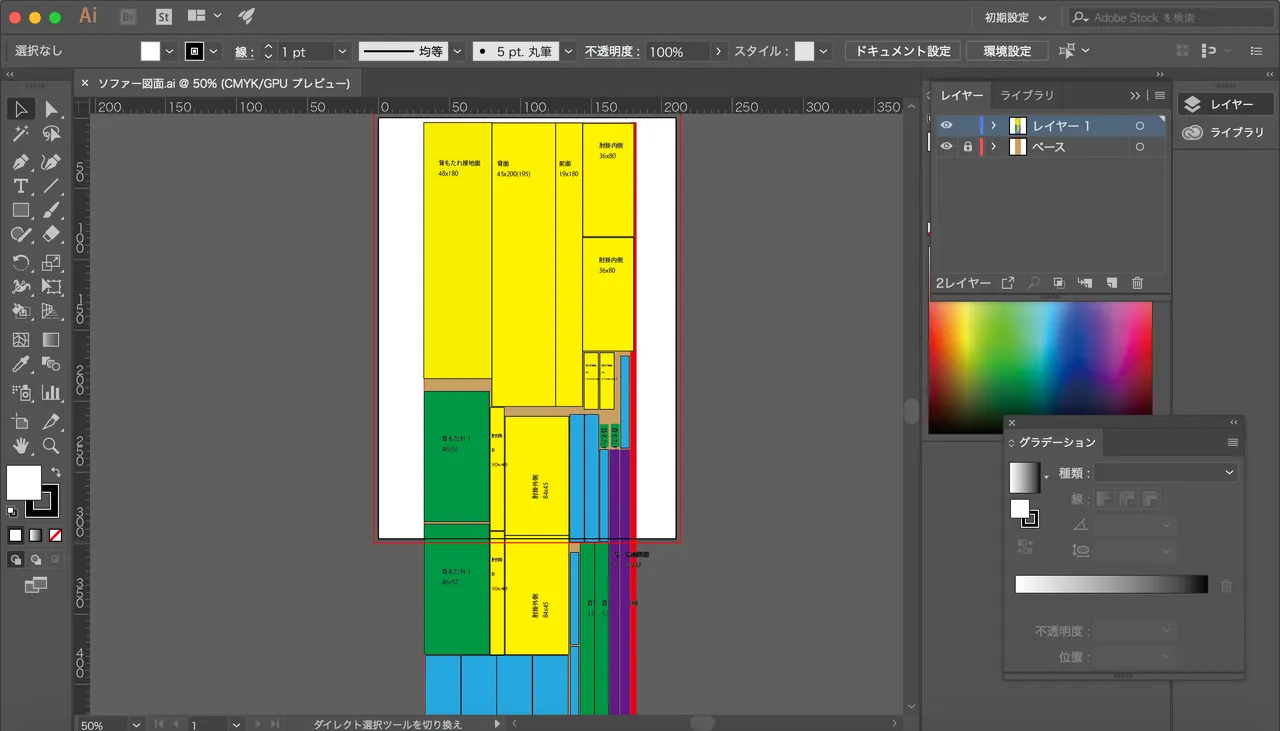Screen dimensions: 1280x731
Task: Click the 100% opacity input field
Action: [x=678, y=51]
